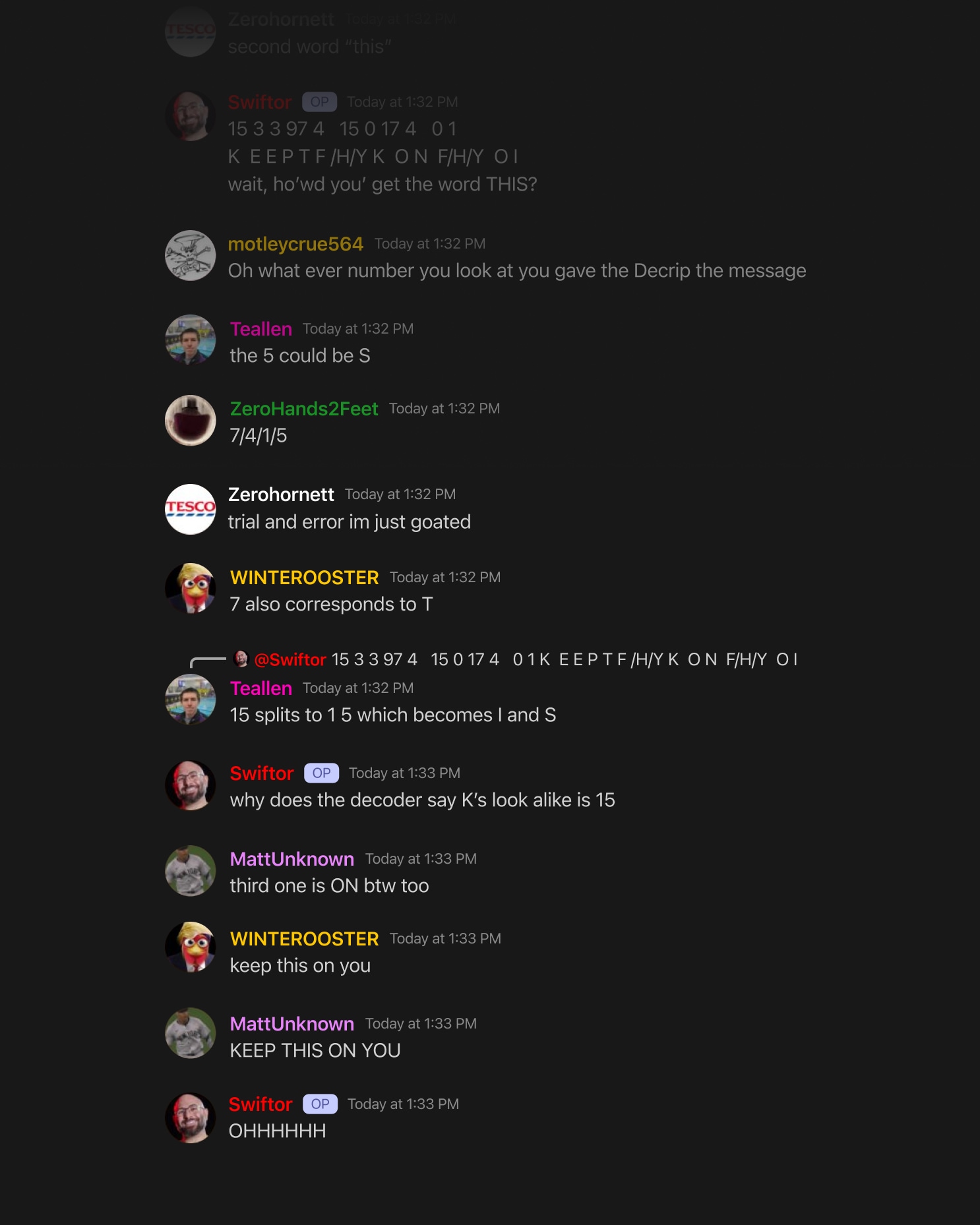The image size is (980, 1225).
Task: Click Swiftor's avatar beside 'OHHHHHH' message
Action: 190,1118
